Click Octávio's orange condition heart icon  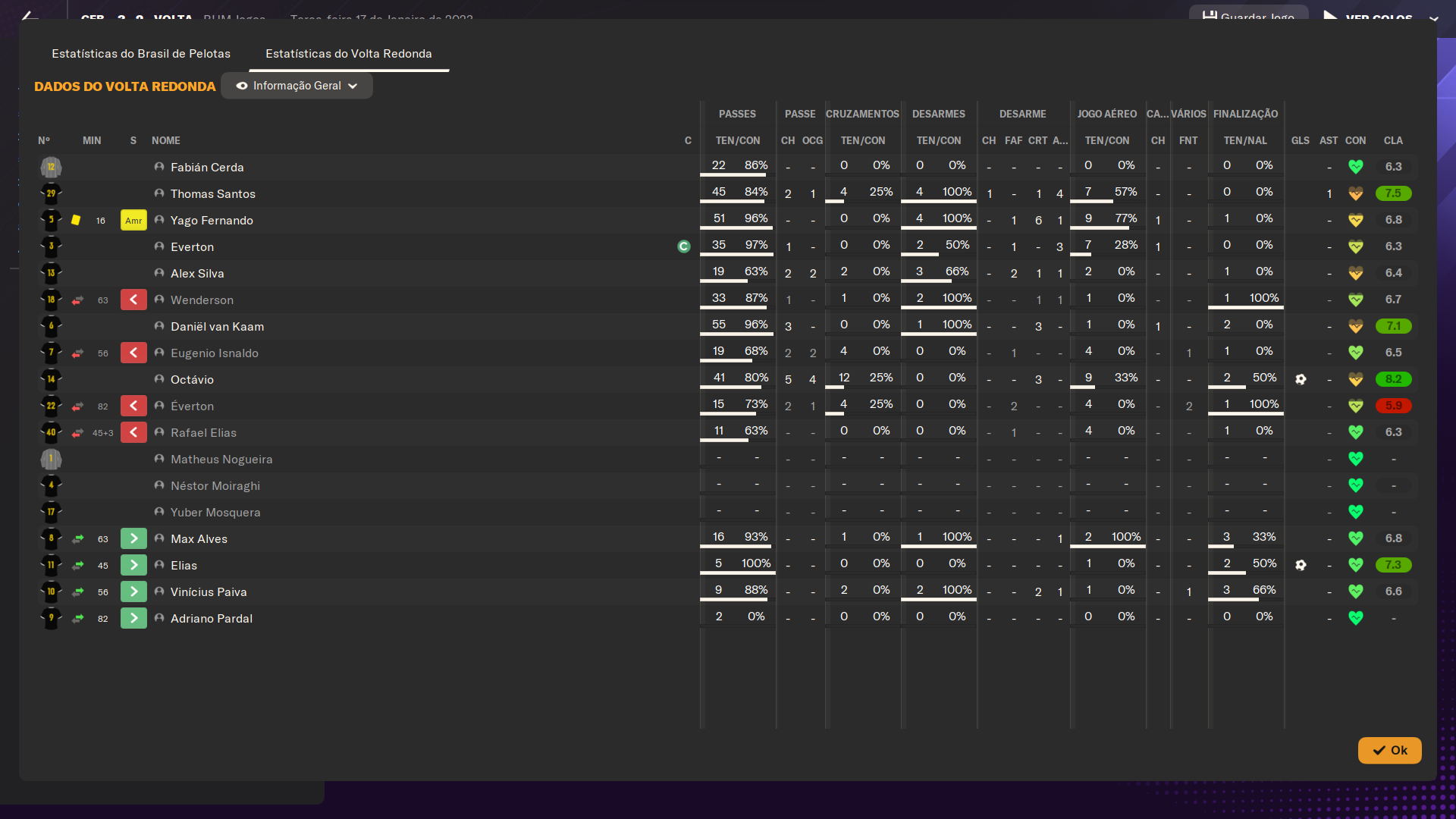pos(1356,379)
